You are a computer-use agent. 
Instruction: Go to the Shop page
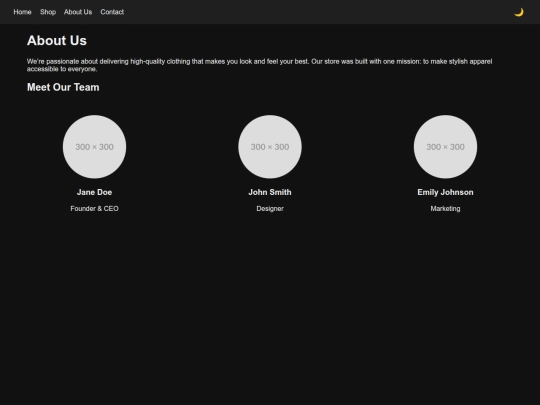pos(48,12)
